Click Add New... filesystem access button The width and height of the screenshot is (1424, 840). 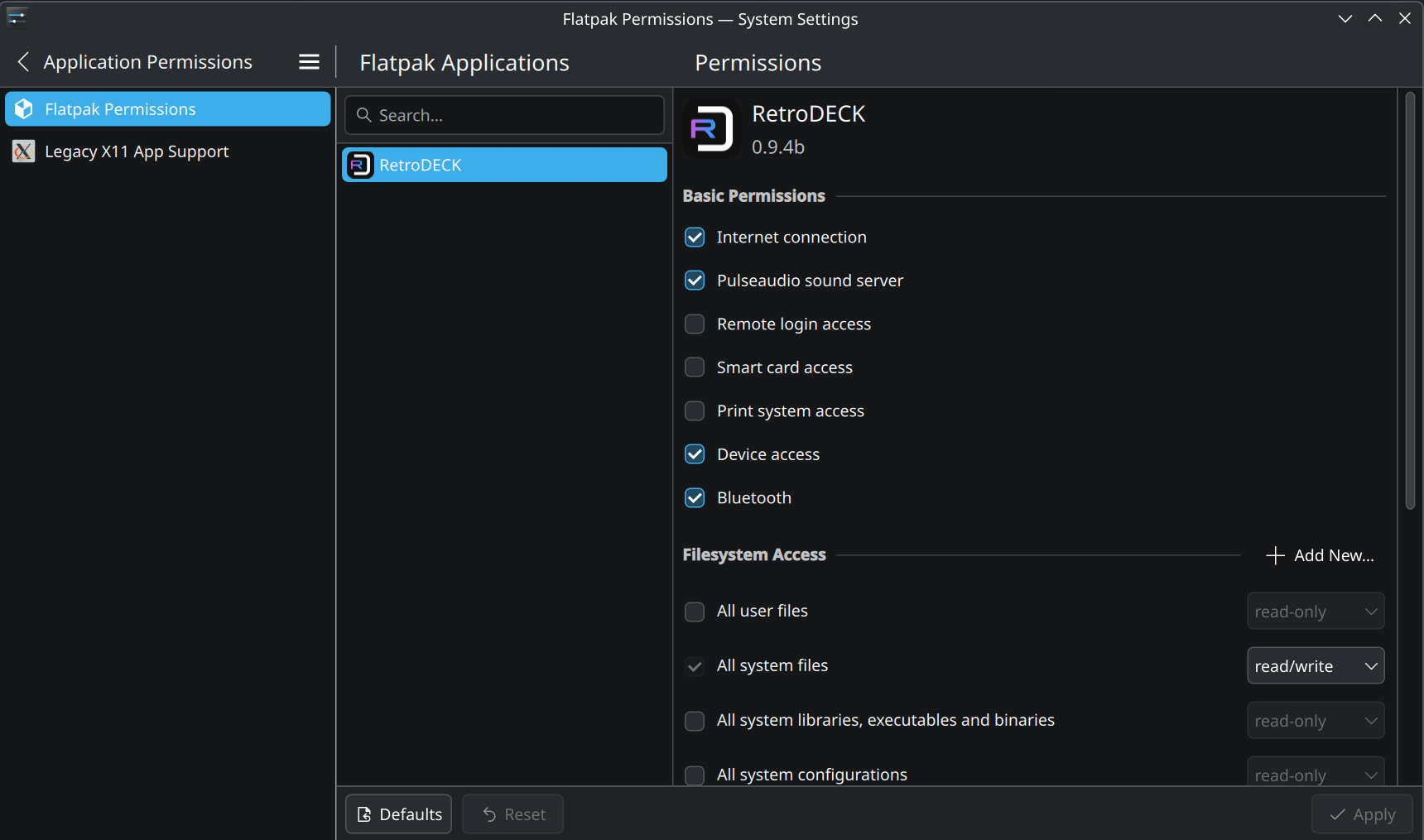click(1320, 555)
